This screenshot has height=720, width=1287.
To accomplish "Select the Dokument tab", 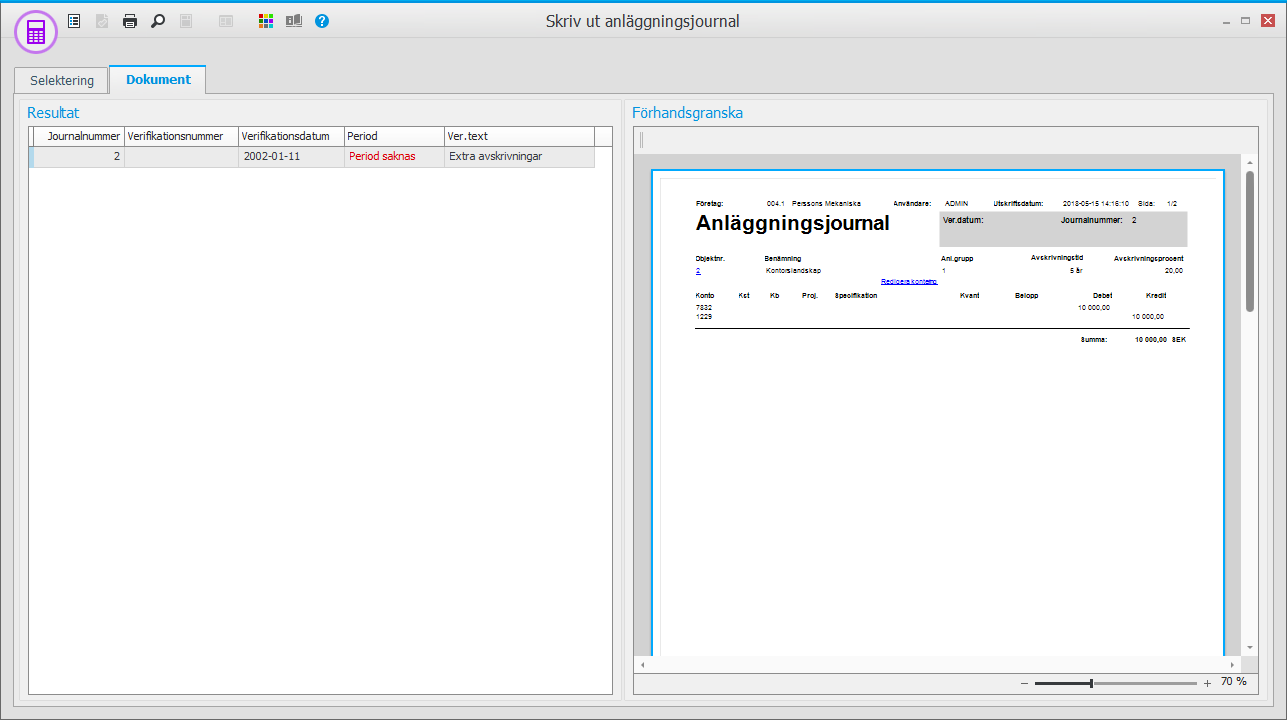I will pos(158,80).
